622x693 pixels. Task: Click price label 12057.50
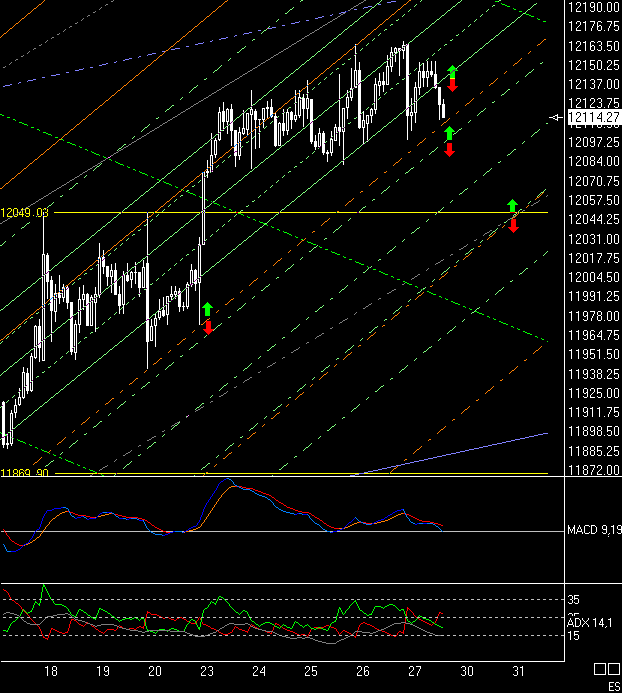pos(594,200)
